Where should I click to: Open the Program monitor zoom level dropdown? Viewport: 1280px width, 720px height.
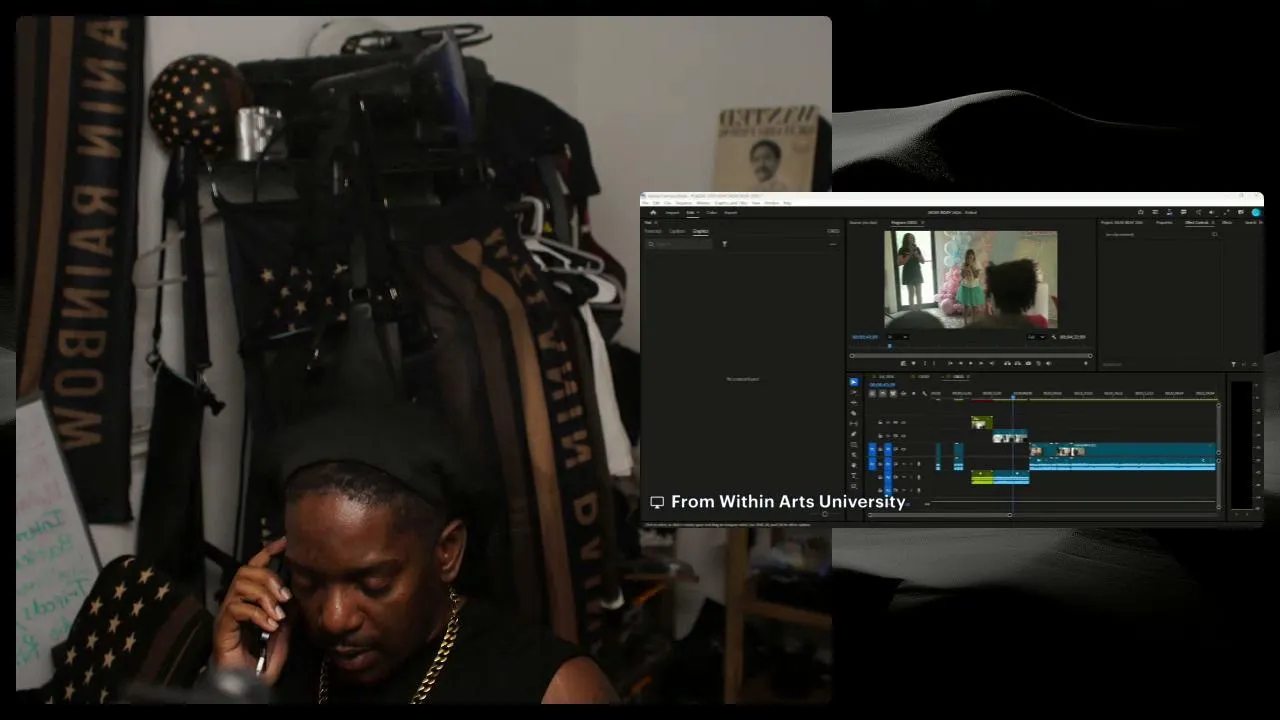897,337
